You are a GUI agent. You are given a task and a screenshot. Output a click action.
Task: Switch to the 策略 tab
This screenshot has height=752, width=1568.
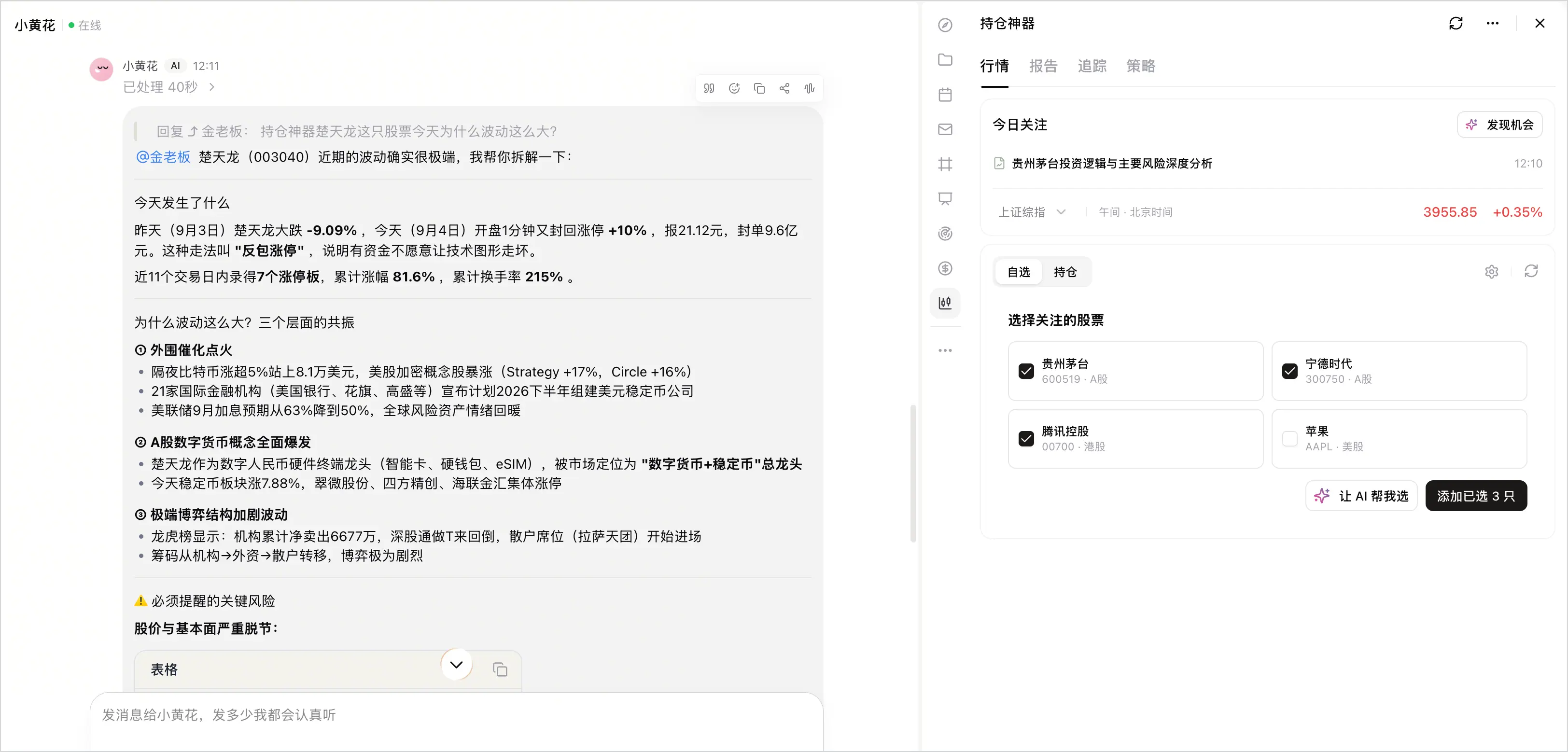[x=1140, y=66]
